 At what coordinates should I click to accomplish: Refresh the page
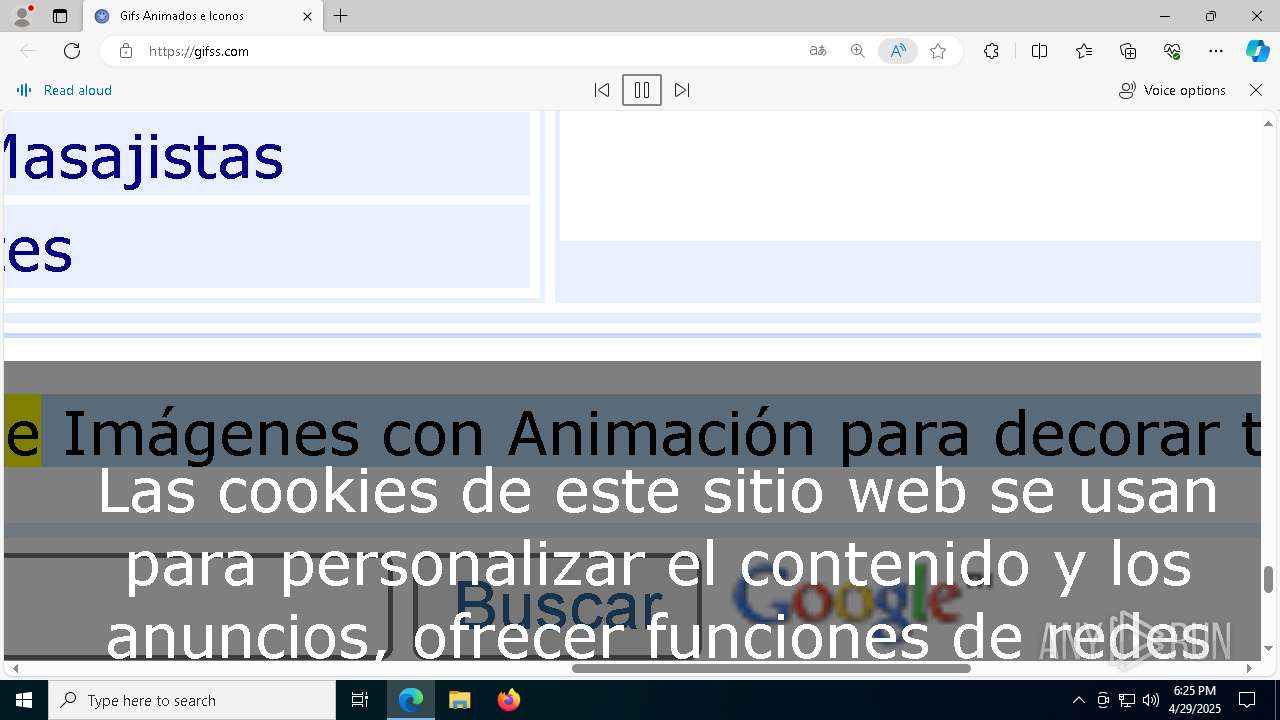tap(72, 51)
